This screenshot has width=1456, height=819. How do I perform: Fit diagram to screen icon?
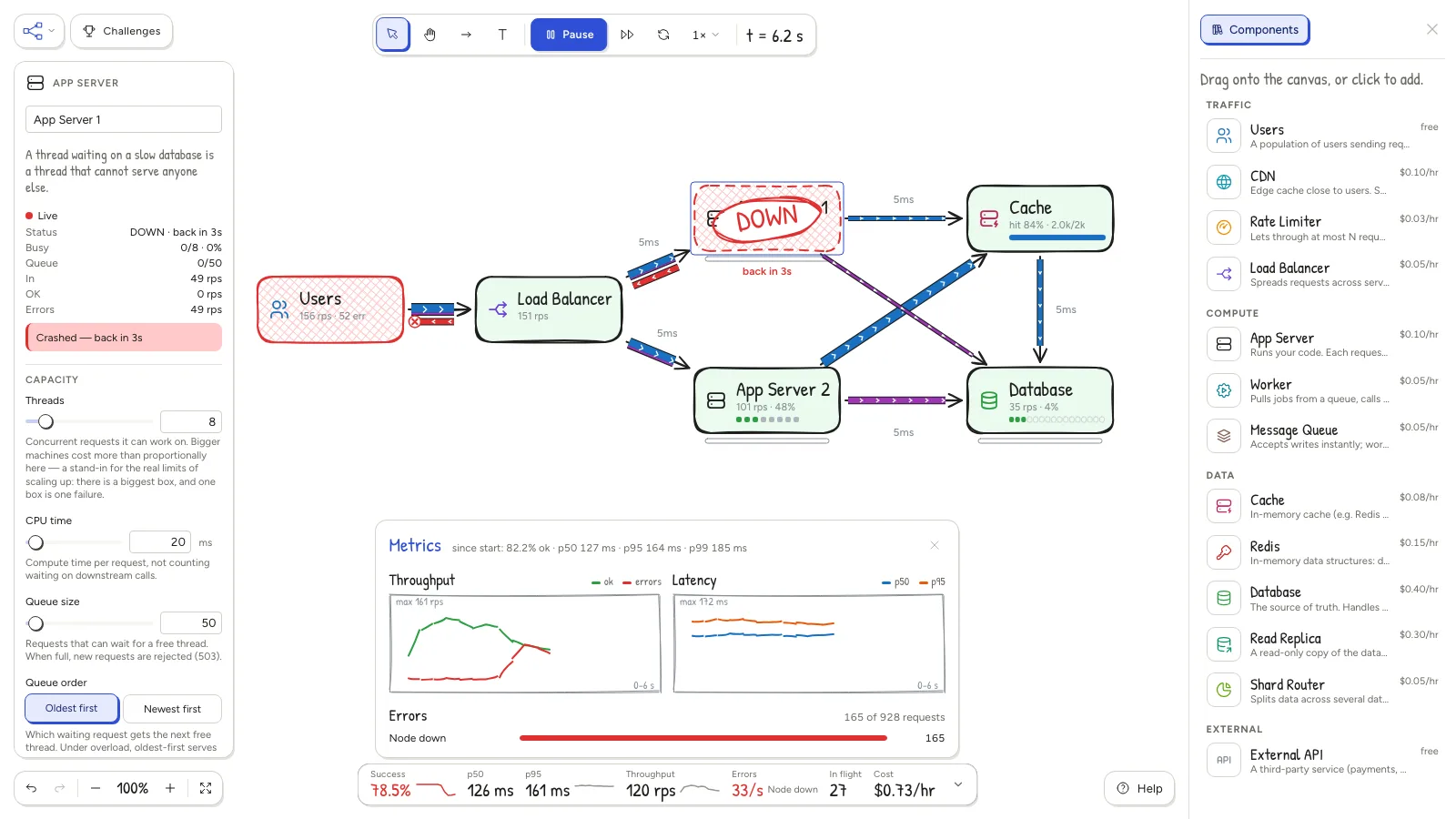coord(206,788)
